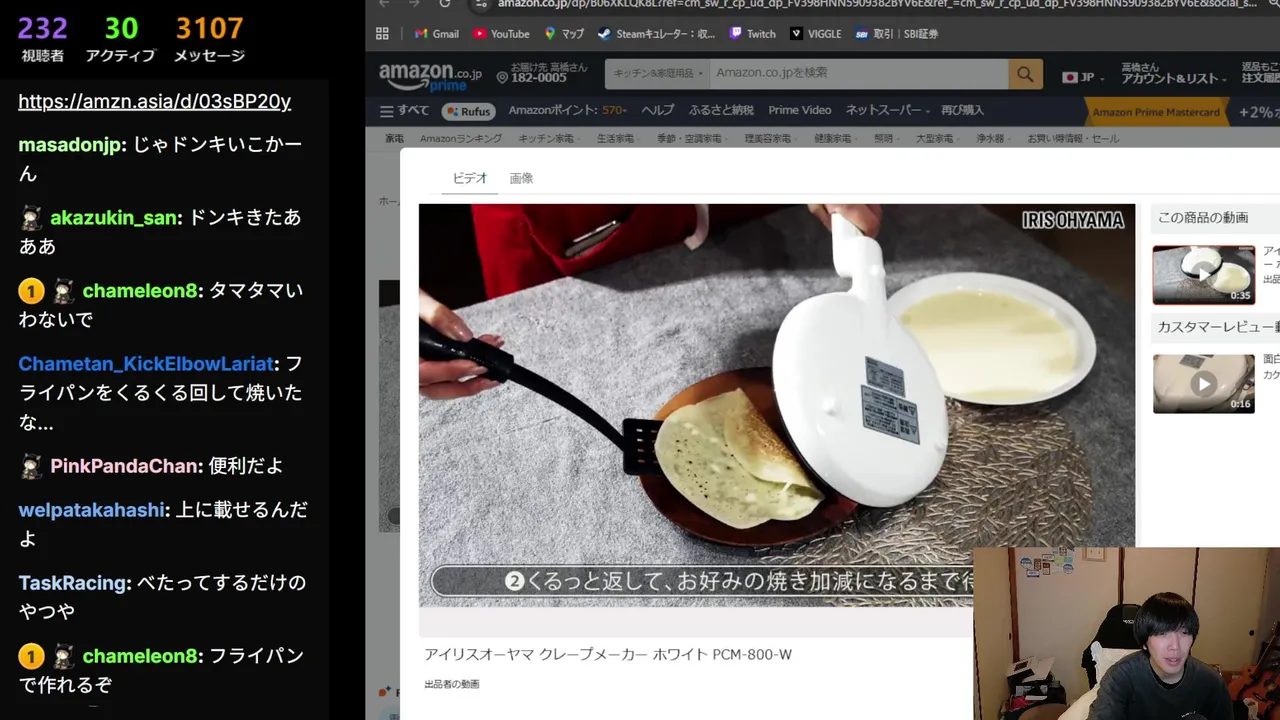Screen dimensions: 1280x720
Task: Open the YouTube bookmark
Action: click(502, 34)
